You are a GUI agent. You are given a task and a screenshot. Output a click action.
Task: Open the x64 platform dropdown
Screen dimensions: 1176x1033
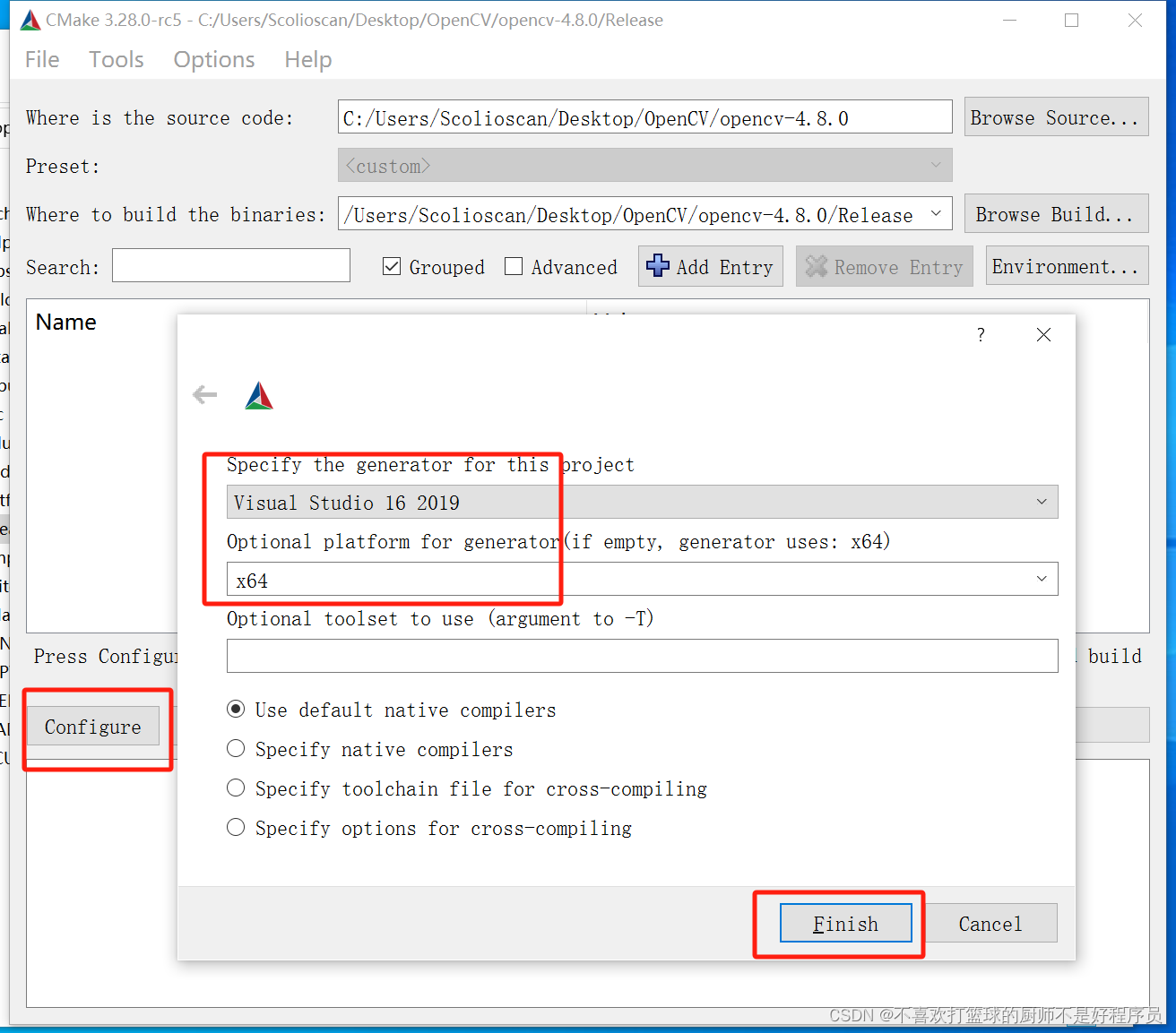coord(642,579)
